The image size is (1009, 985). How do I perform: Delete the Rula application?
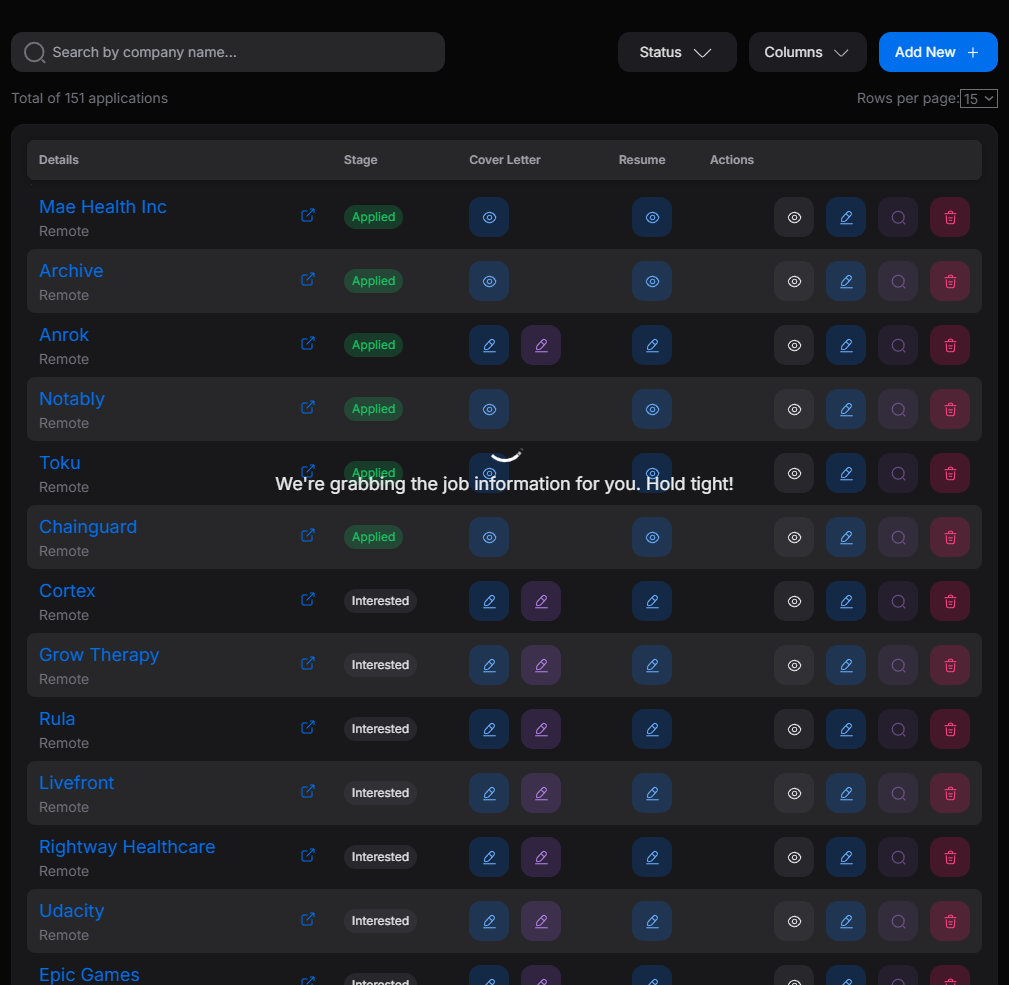click(x=950, y=729)
